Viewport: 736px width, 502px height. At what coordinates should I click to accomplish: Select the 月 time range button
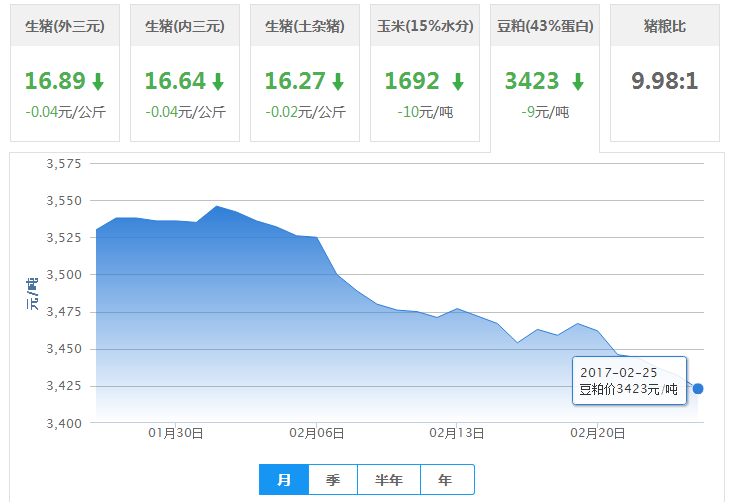pyautogui.click(x=284, y=479)
